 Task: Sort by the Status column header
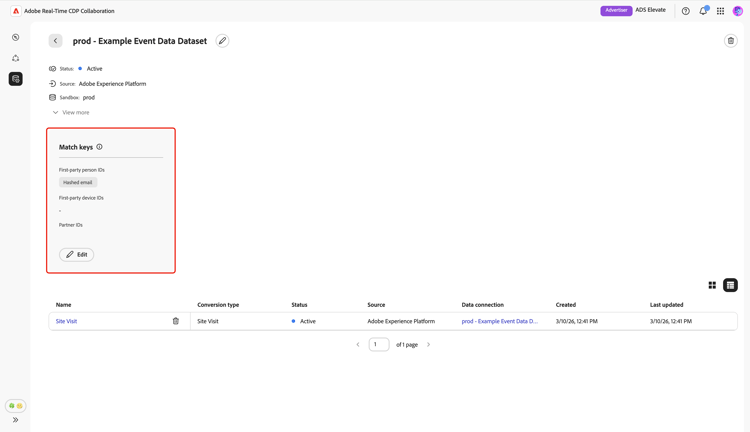point(299,305)
